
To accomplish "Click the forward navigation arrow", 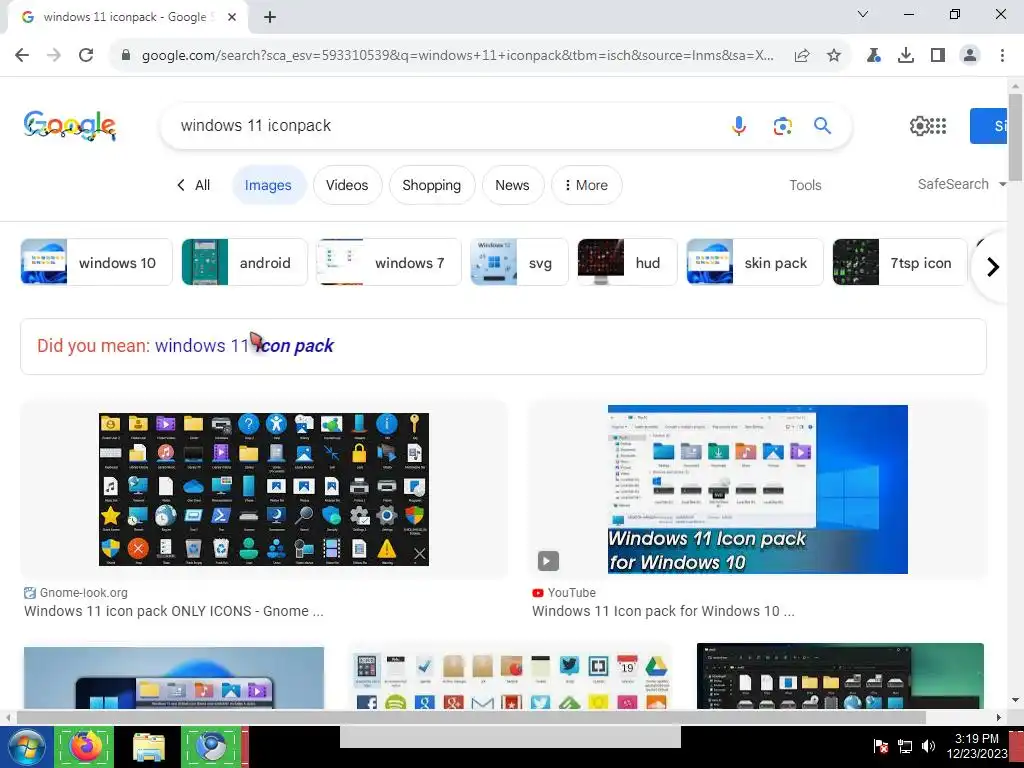I will (x=54, y=56).
